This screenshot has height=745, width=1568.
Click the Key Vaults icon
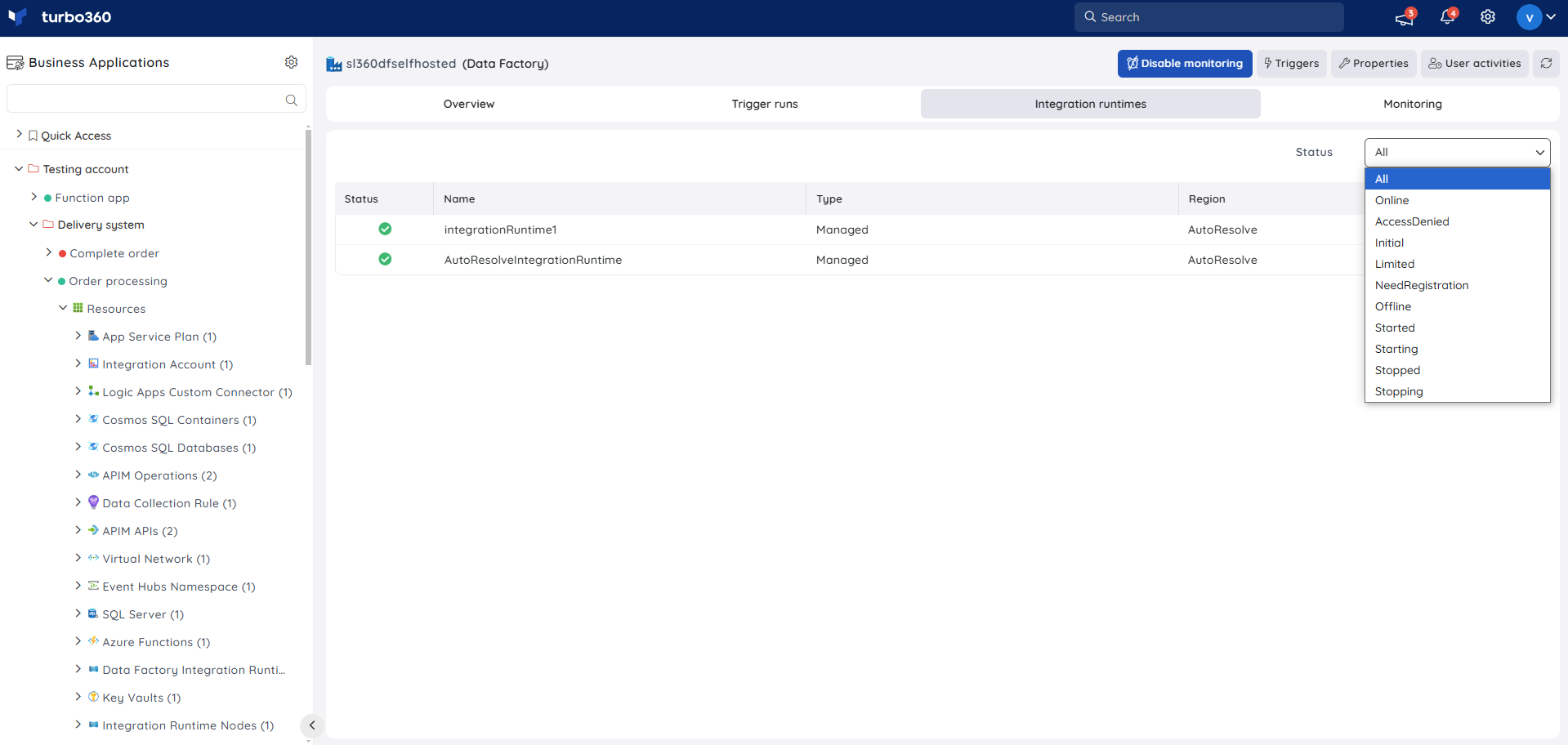93,697
